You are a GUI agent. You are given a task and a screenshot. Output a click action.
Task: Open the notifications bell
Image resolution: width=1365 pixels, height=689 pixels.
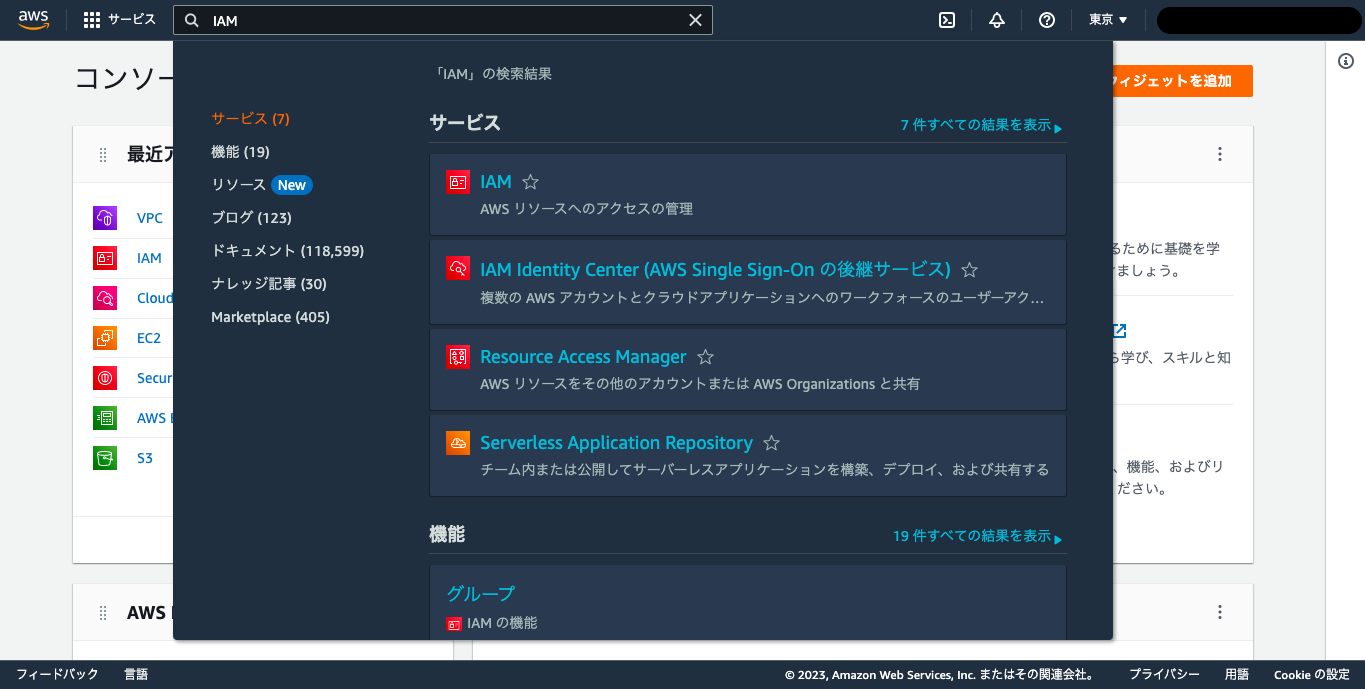(x=996, y=19)
